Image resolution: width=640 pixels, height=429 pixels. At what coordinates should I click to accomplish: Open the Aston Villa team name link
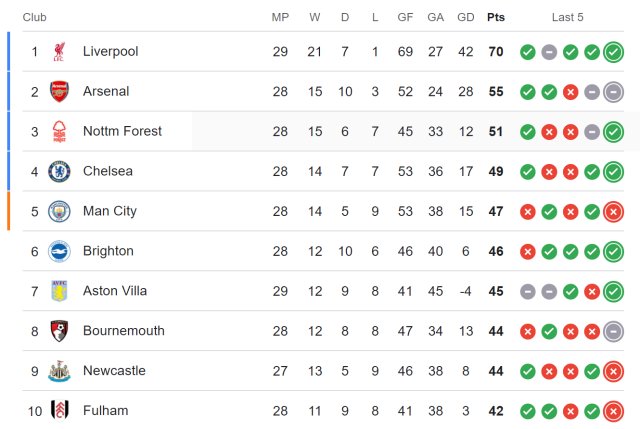click(x=115, y=291)
